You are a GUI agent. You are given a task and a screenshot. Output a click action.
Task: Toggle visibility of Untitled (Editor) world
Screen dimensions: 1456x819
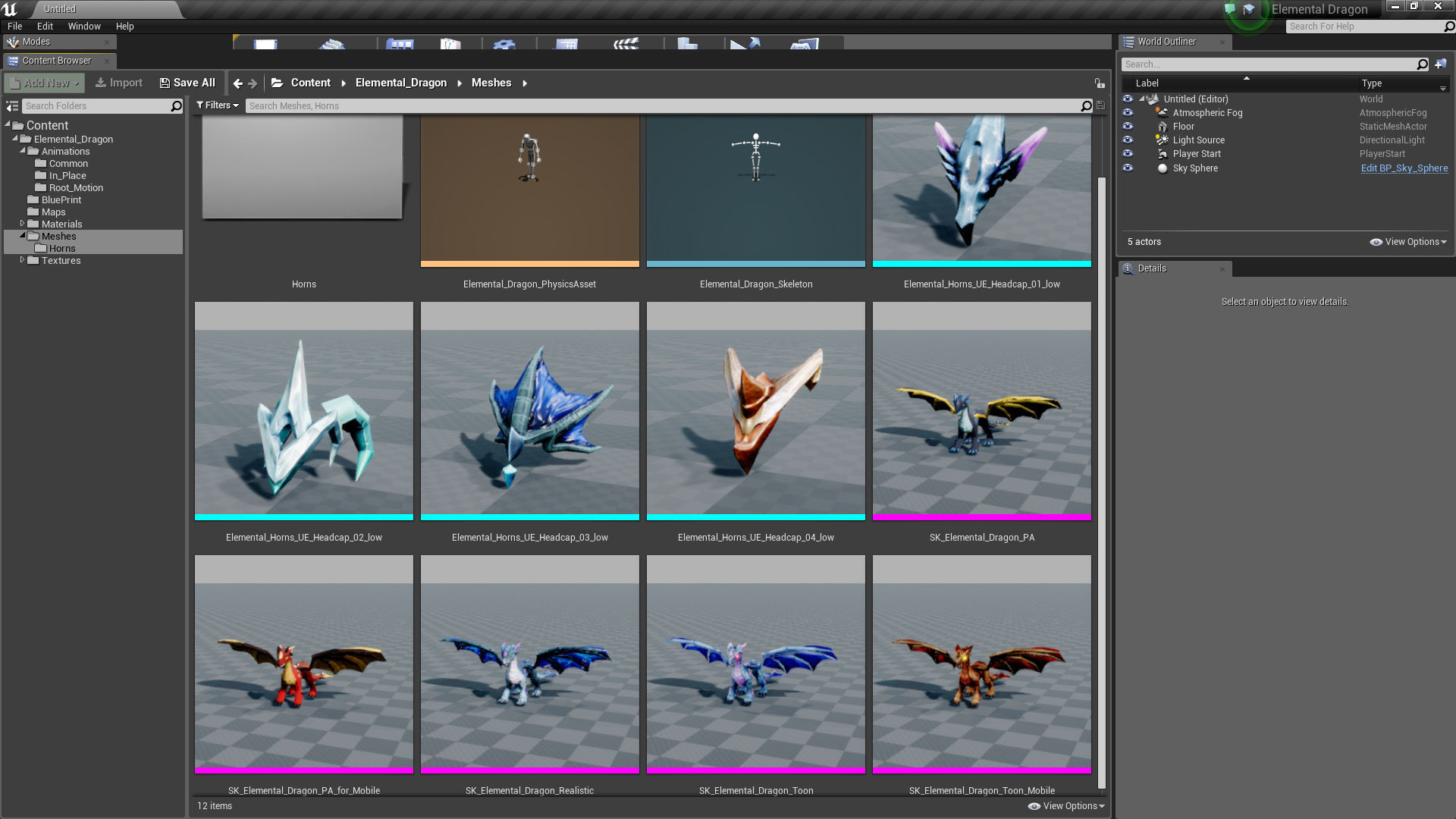[x=1128, y=99]
